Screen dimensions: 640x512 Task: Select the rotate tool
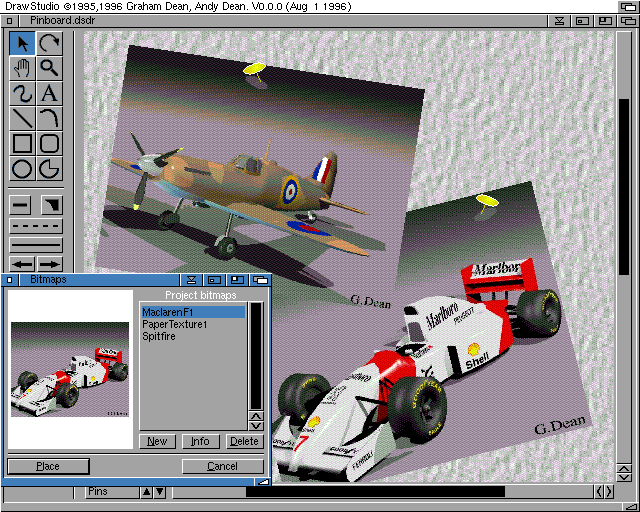[x=49, y=43]
